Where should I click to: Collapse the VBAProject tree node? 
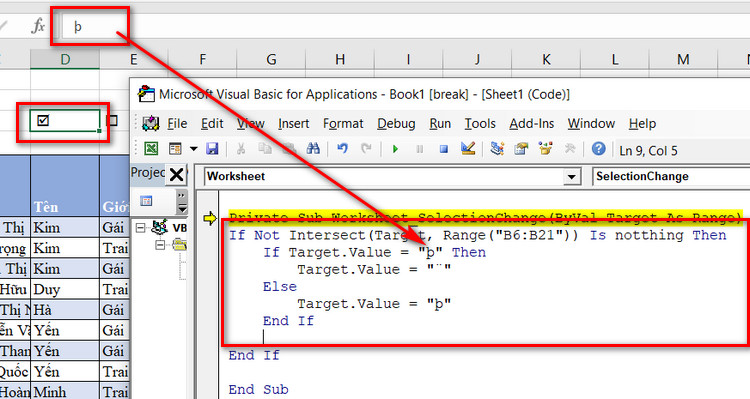pyautogui.click(x=140, y=227)
